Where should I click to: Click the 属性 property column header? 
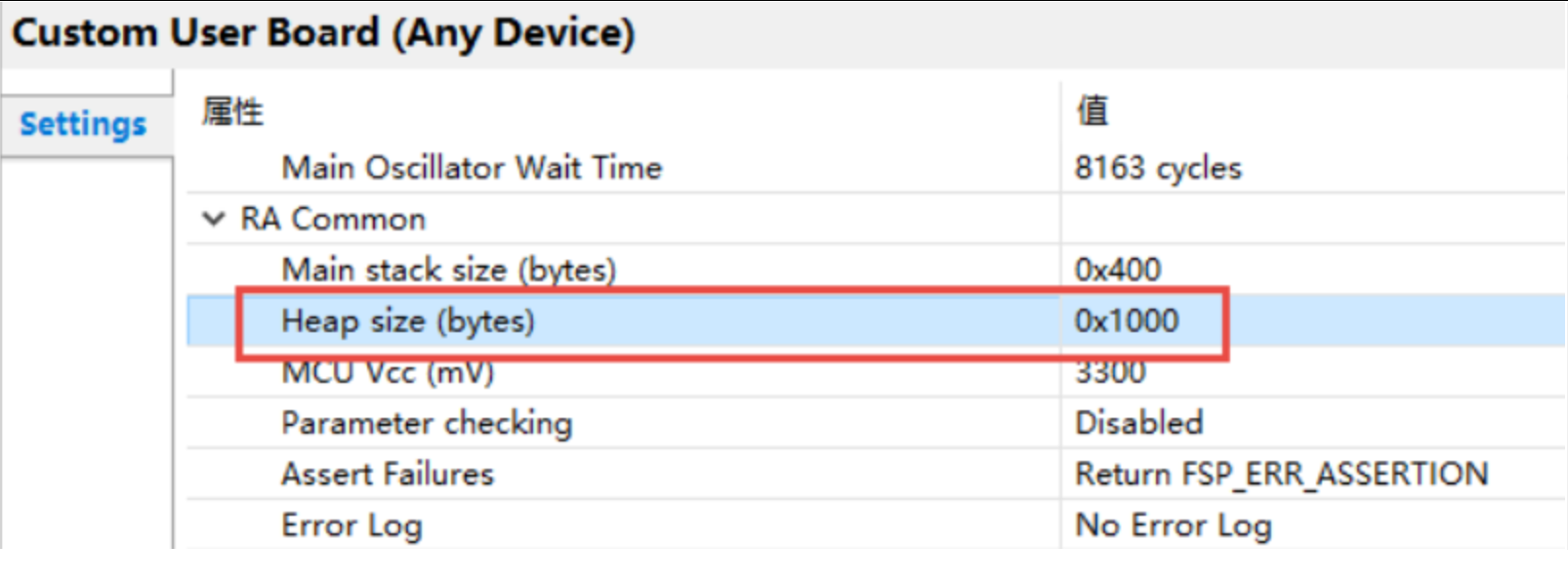click(232, 111)
